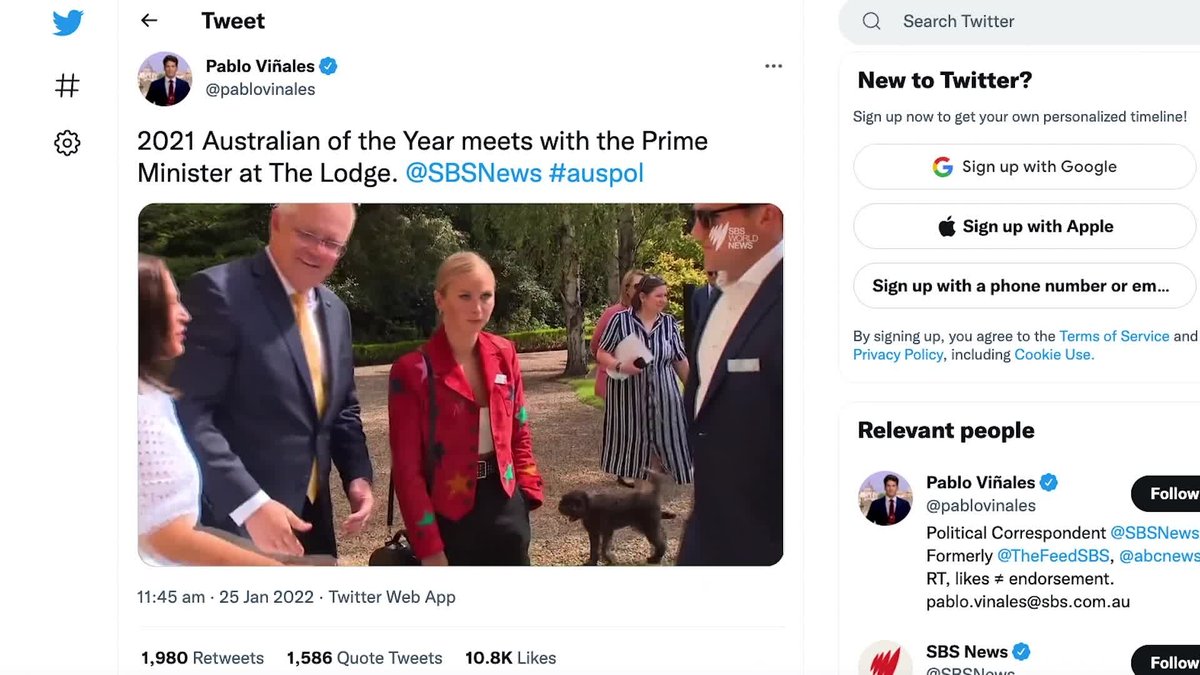Screen dimensions: 1200x675
Task: Open Settings via the gear icon
Action: (66, 143)
